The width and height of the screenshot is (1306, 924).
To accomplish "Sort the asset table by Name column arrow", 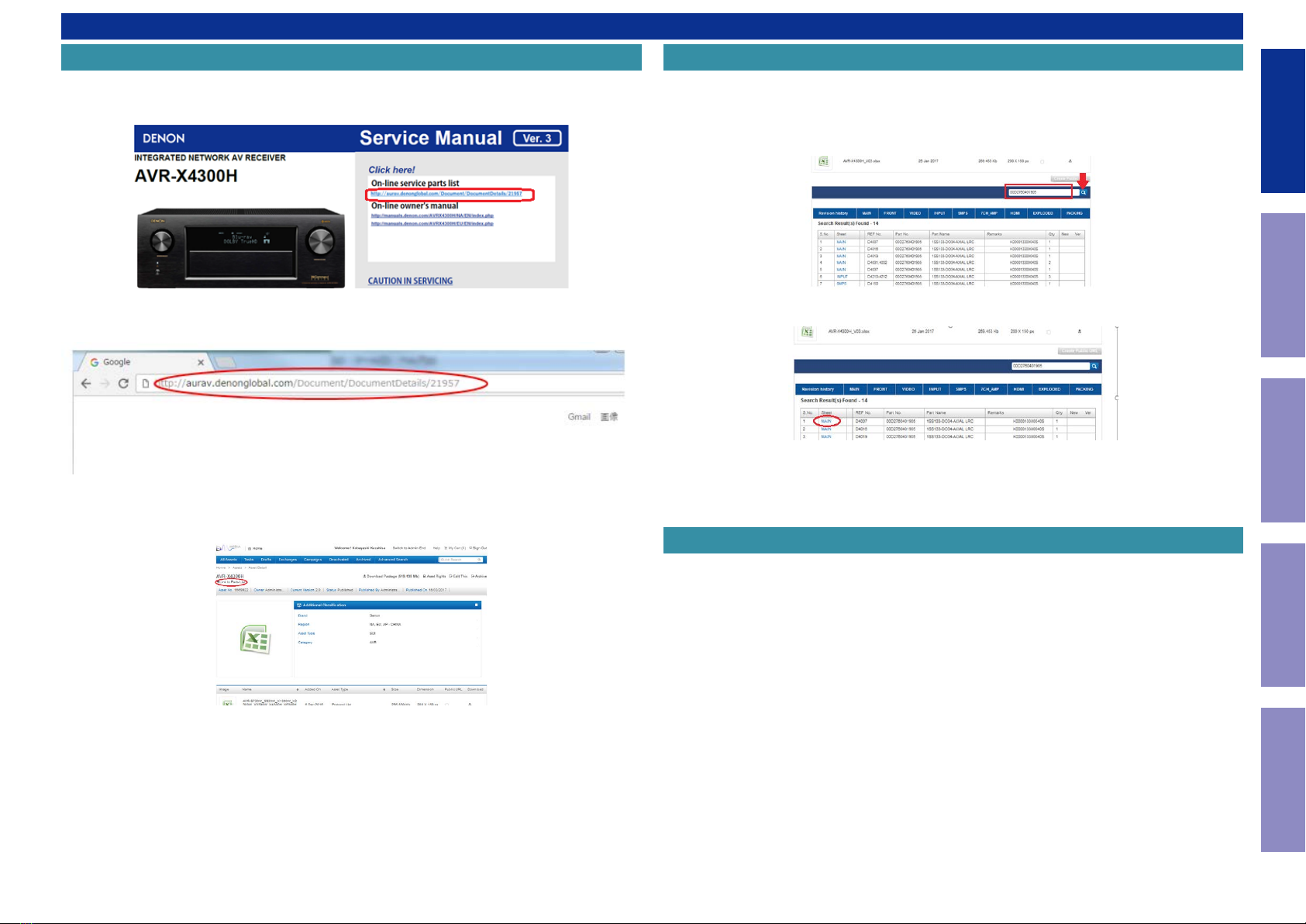I will click(297, 689).
